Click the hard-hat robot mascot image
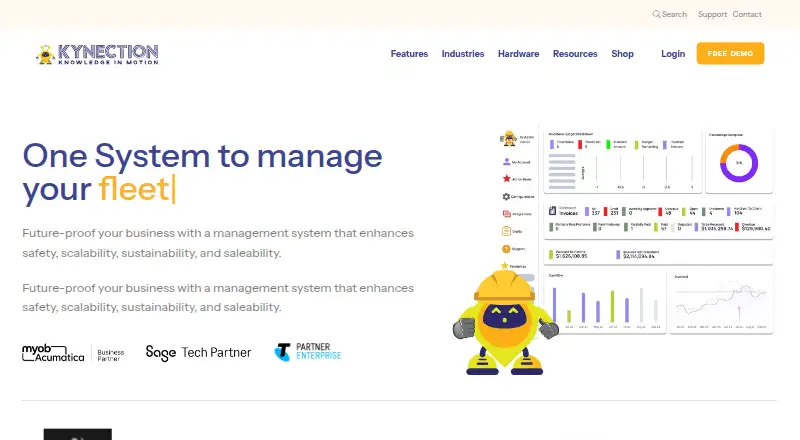The width and height of the screenshot is (800, 440). (505, 323)
